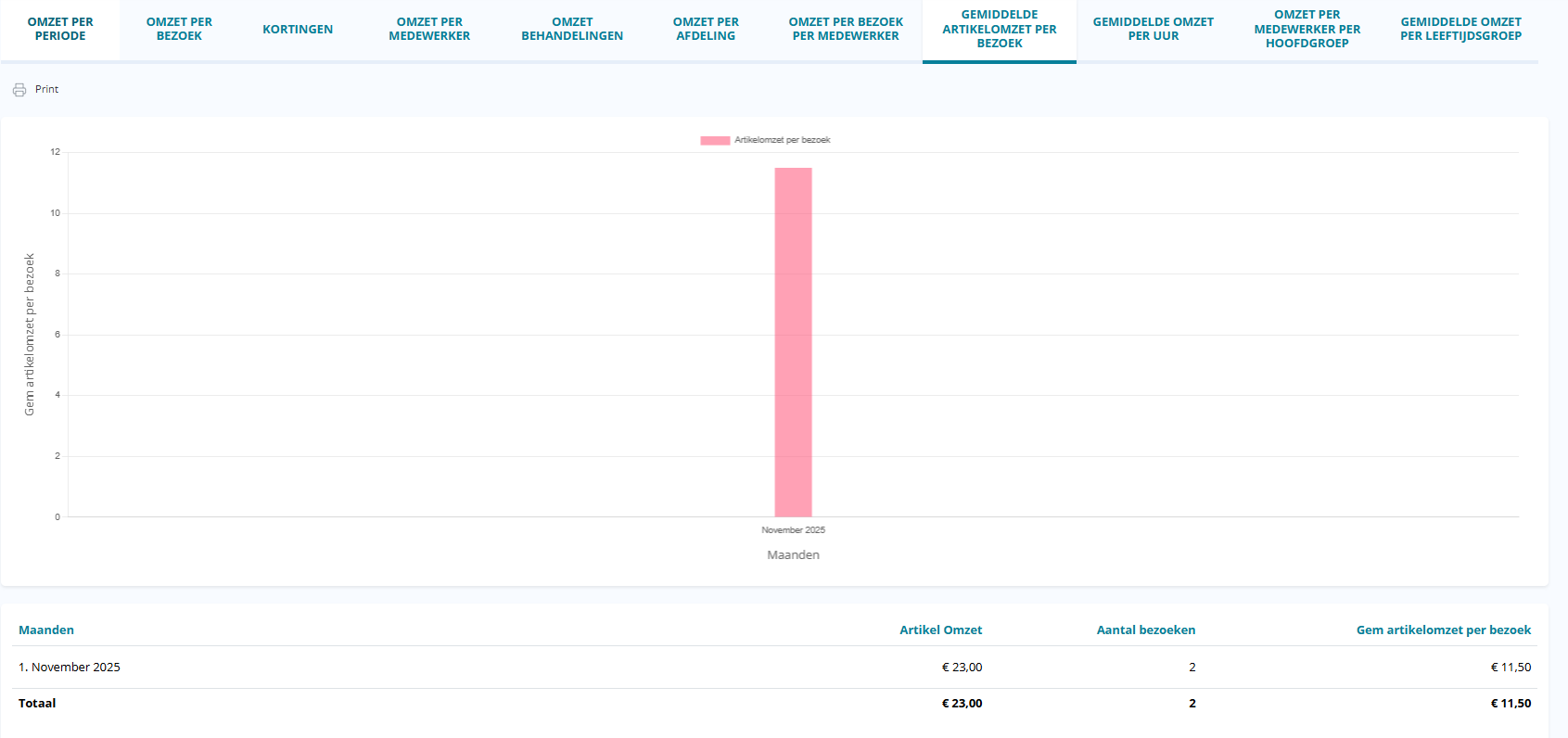
Task: Toggle the pink Artikelomzet per bezoek legend swatch
Action: (x=715, y=141)
